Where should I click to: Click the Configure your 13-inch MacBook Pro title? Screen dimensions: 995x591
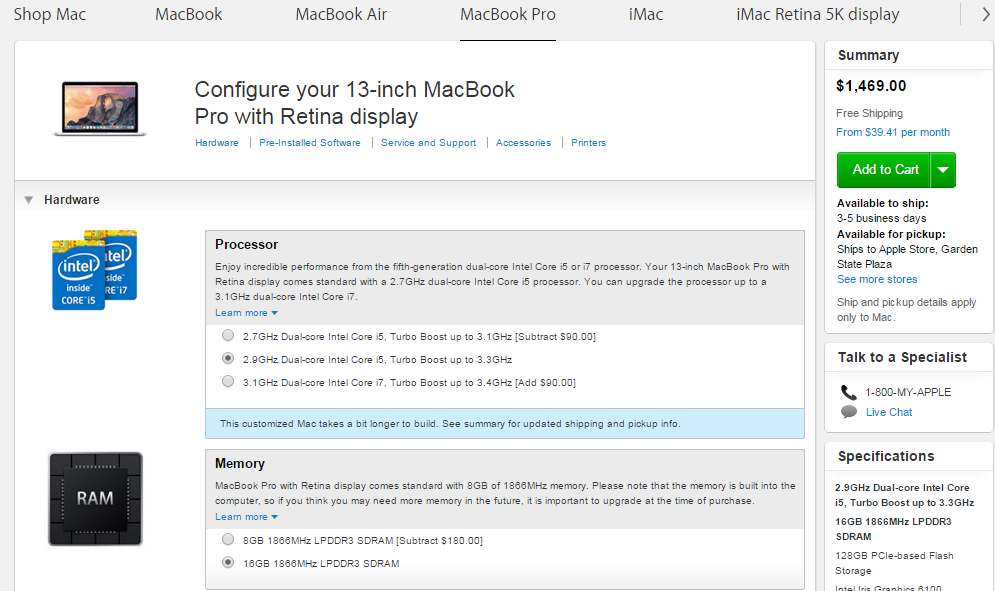pos(355,103)
